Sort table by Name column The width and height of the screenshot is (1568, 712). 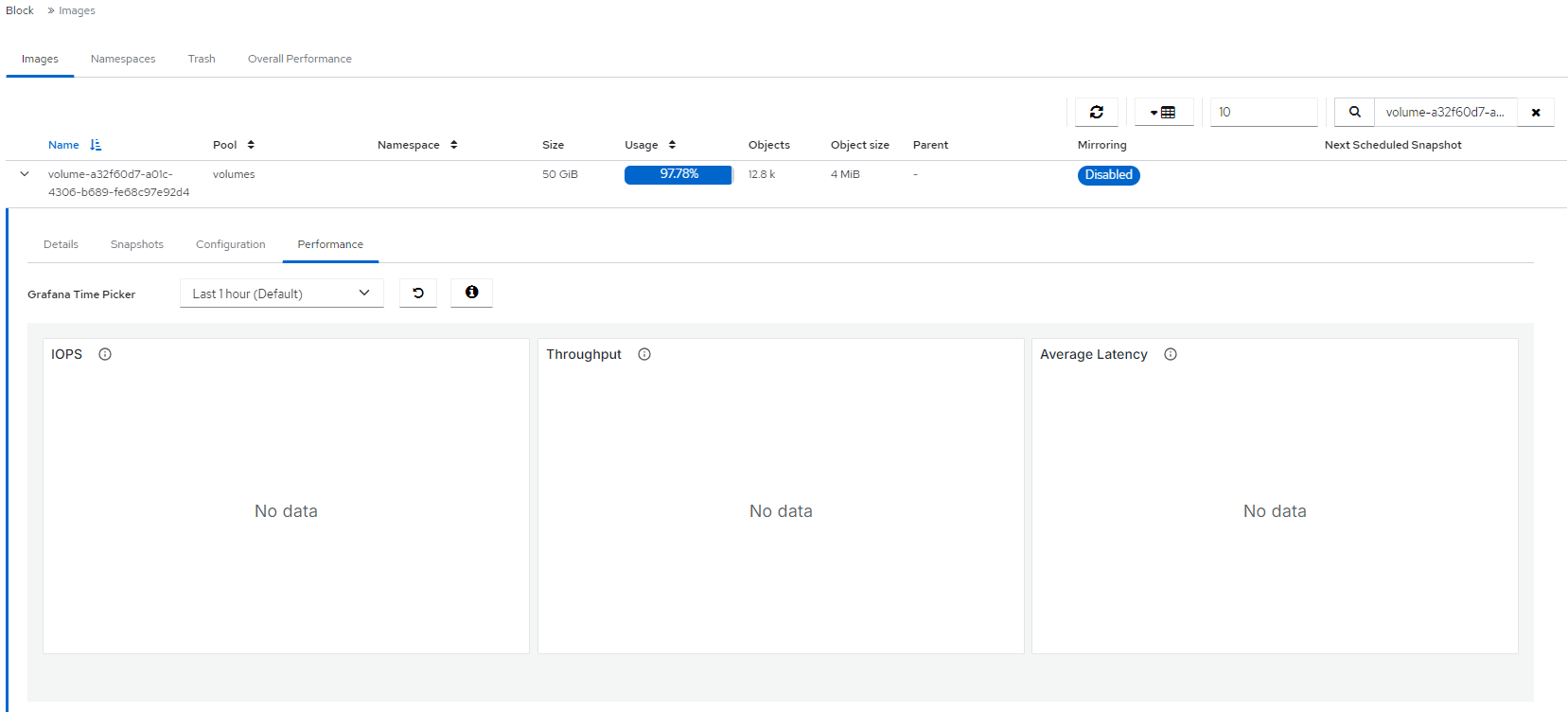tap(64, 145)
